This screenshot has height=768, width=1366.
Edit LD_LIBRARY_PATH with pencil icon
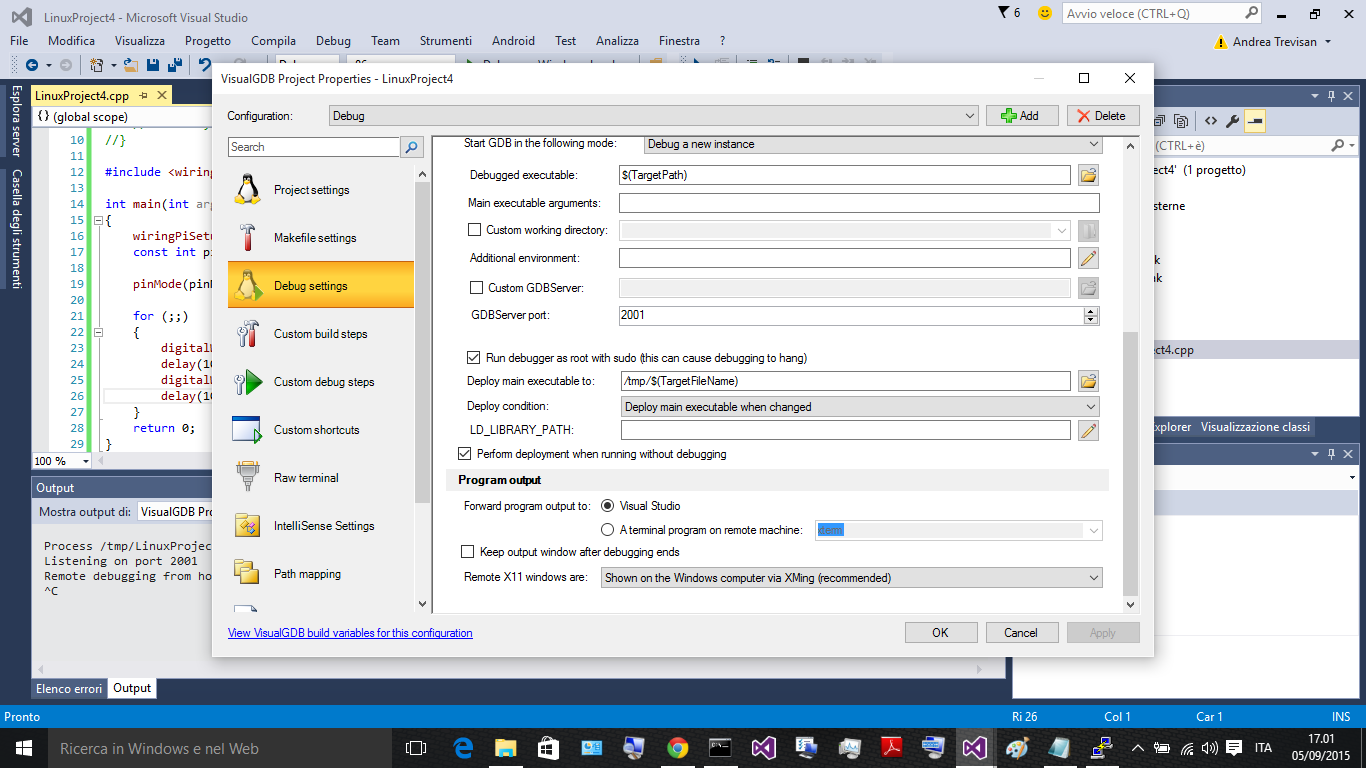[1089, 430]
